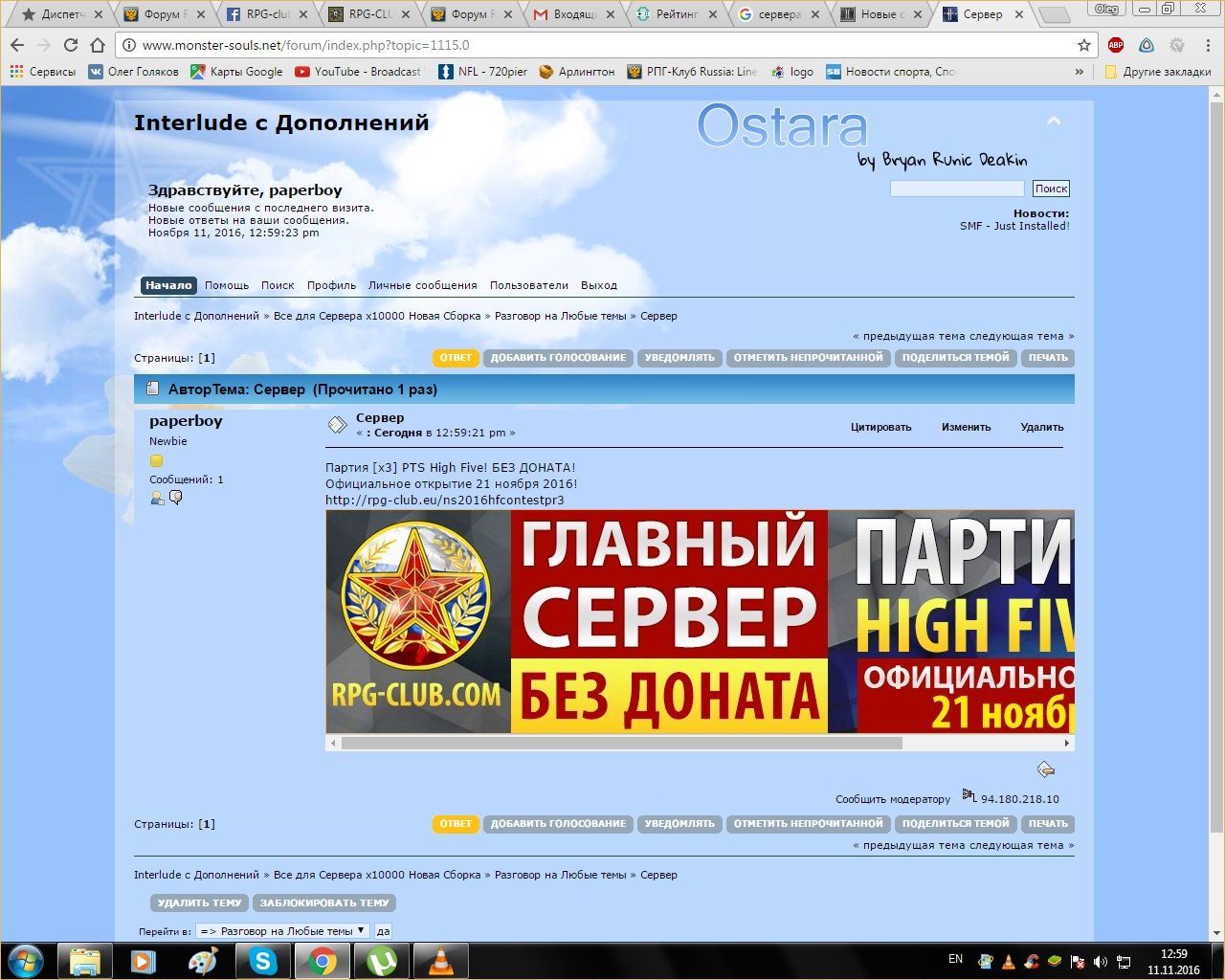Click the forum search input field
The height and width of the screenshot is (980, 1225).
tap(957, 189)
